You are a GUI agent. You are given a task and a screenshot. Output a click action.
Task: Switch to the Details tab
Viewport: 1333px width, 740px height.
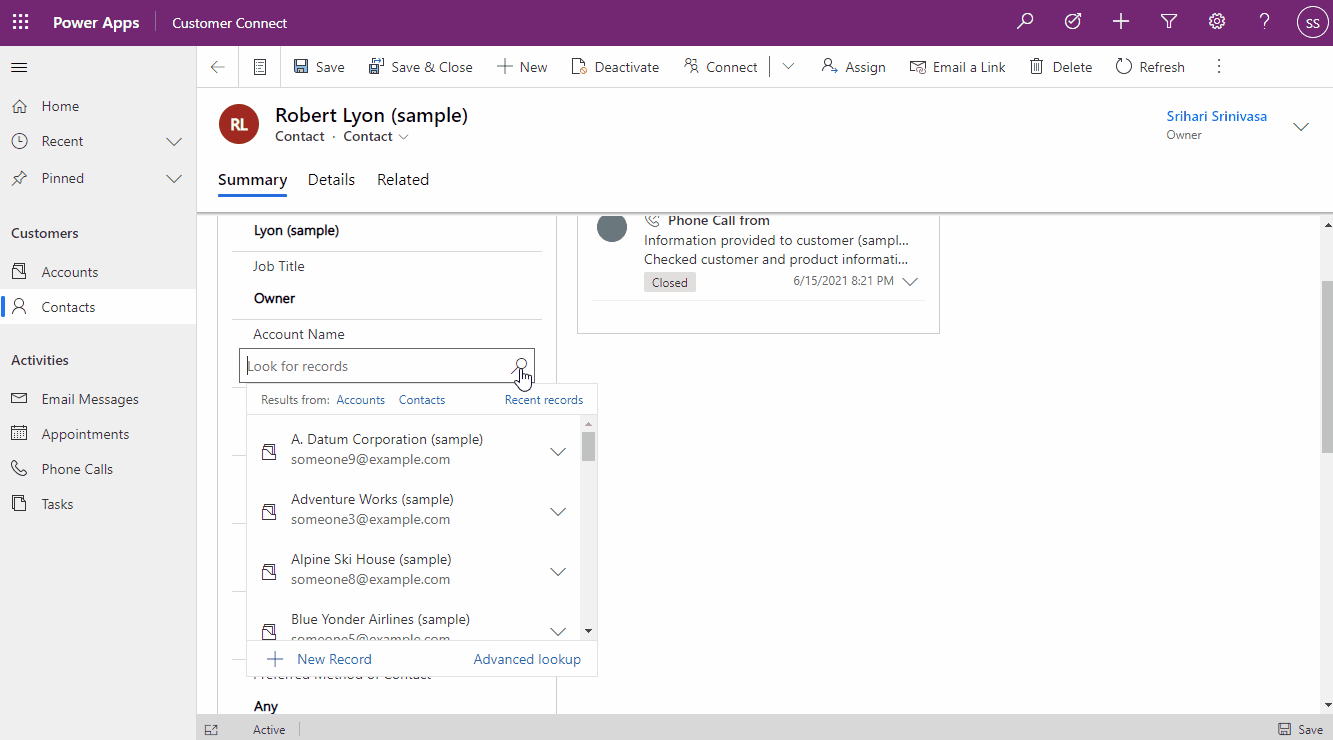tap(331, 180)
